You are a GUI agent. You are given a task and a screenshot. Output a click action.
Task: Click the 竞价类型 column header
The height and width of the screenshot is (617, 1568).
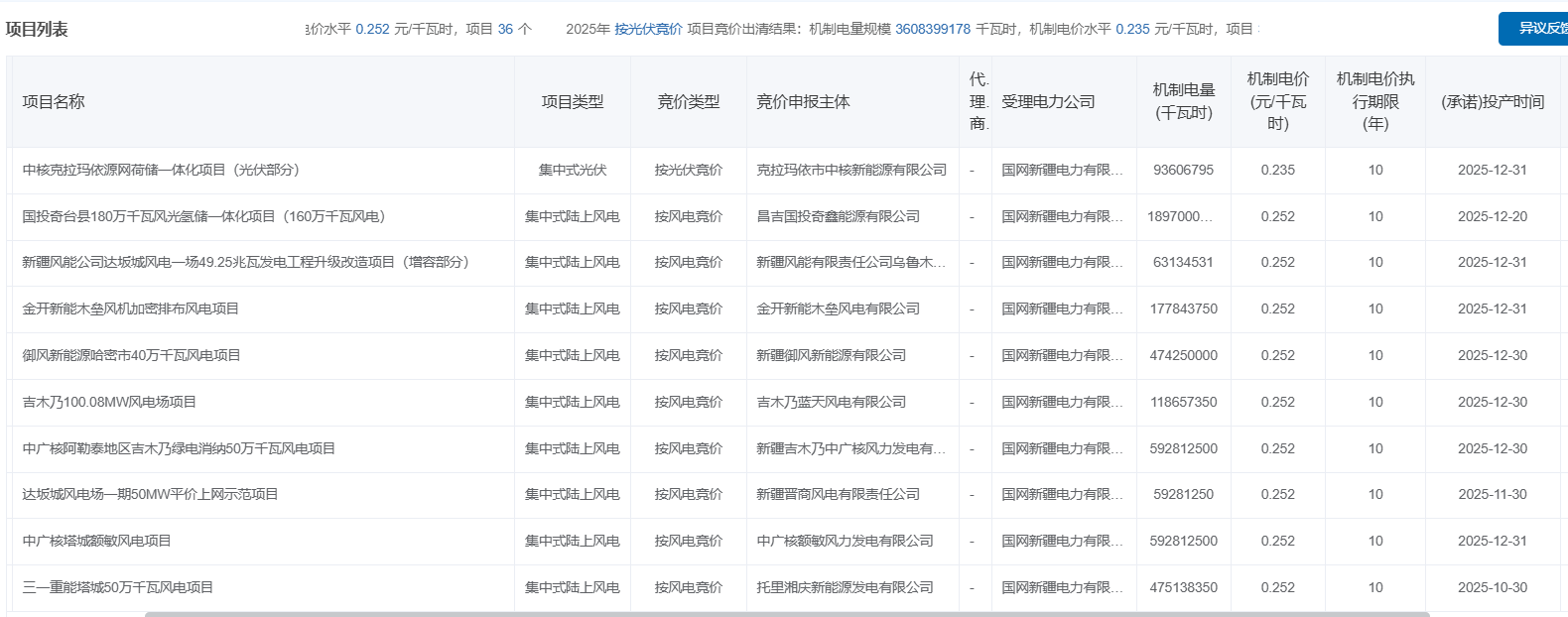[x=688, y=101]
